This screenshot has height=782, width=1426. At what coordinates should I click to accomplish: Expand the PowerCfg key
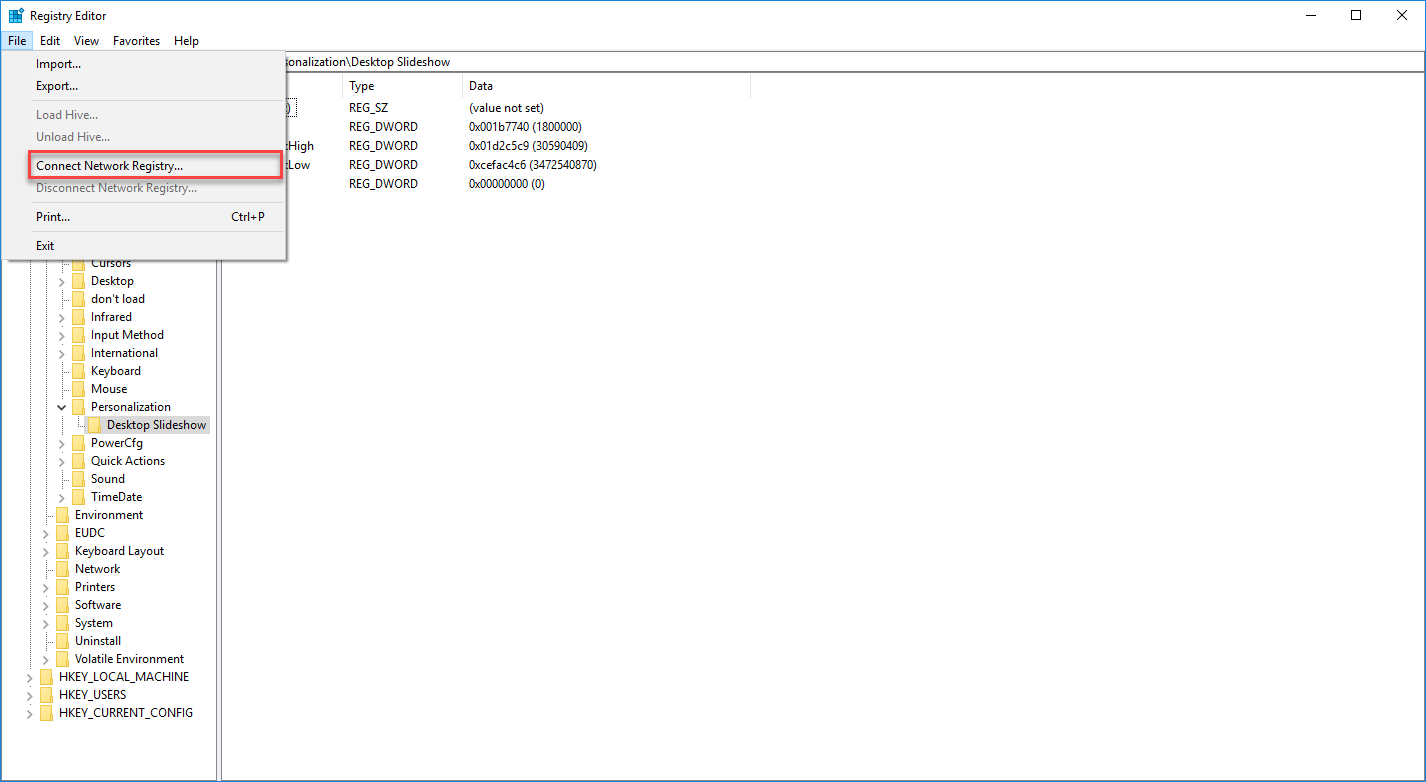62,443
